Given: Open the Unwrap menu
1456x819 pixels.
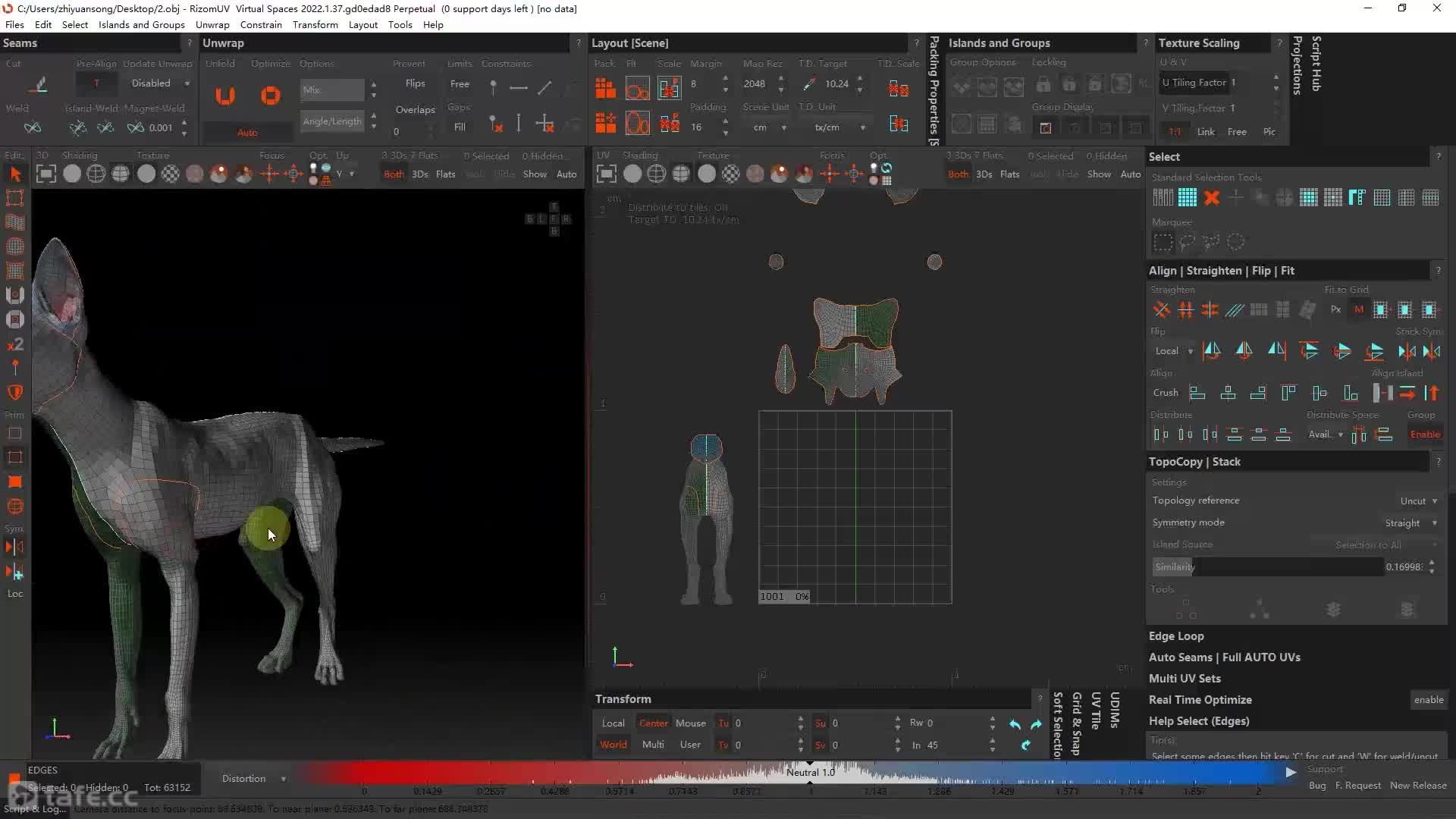Looking at the screenshot, I should click(x=212, y=25).
